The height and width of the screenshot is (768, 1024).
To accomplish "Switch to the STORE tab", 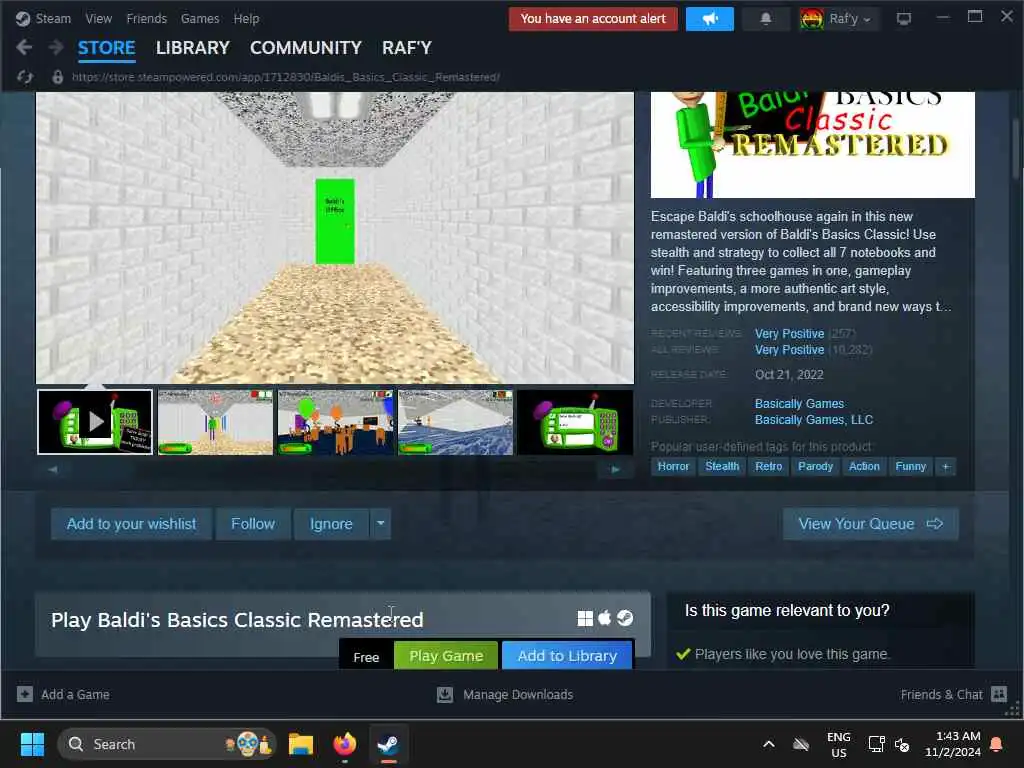I will pyautogui.click(x=106, y=48).
